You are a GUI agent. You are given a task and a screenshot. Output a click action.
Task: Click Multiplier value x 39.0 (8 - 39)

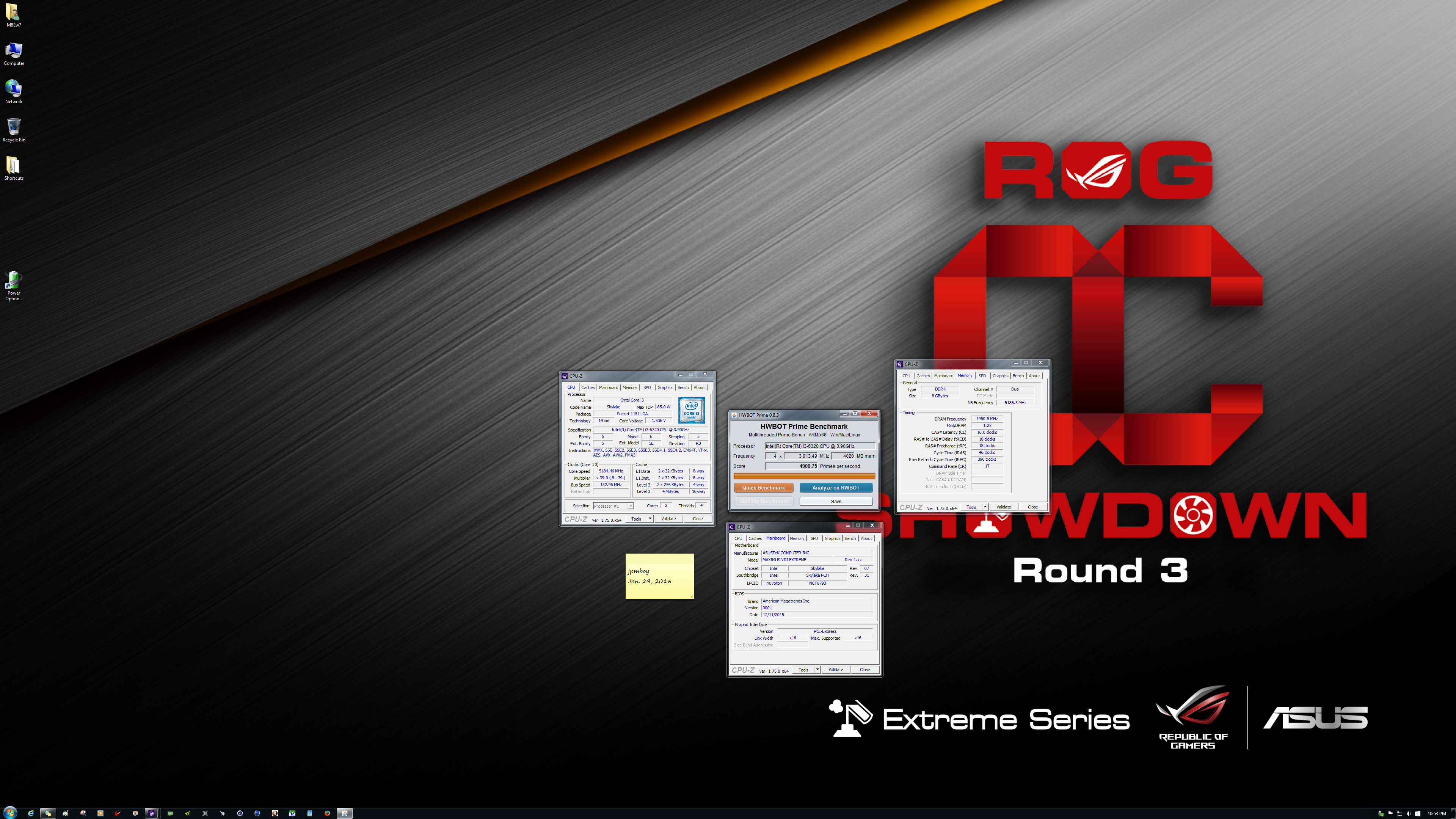coord(611,478)
